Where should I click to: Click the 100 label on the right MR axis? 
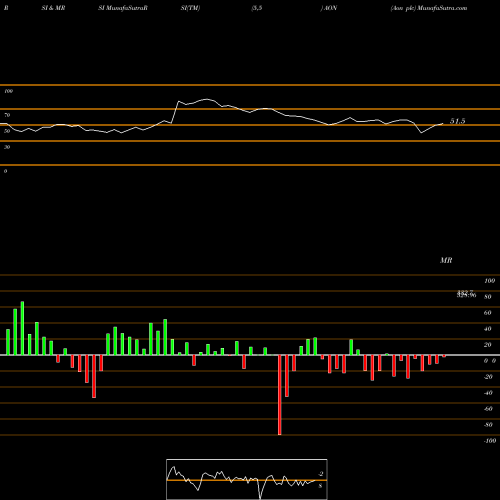point(489,281)
